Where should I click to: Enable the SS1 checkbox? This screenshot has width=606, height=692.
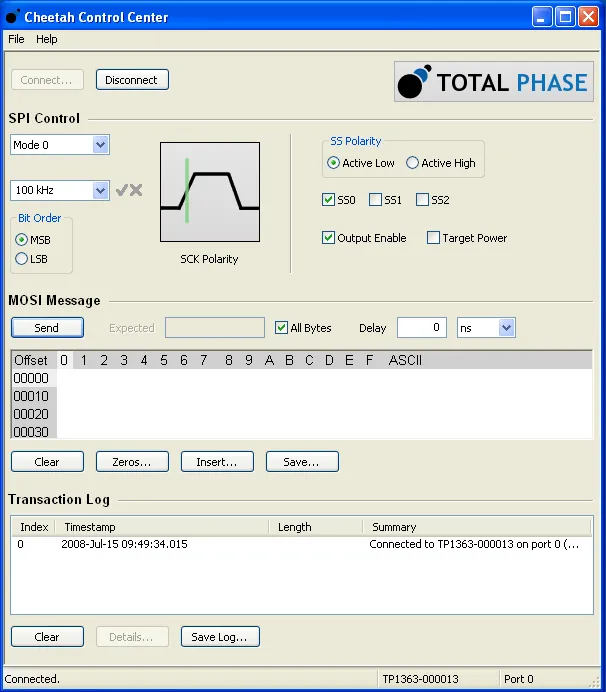pyautogui.click(x=375, y=199)
